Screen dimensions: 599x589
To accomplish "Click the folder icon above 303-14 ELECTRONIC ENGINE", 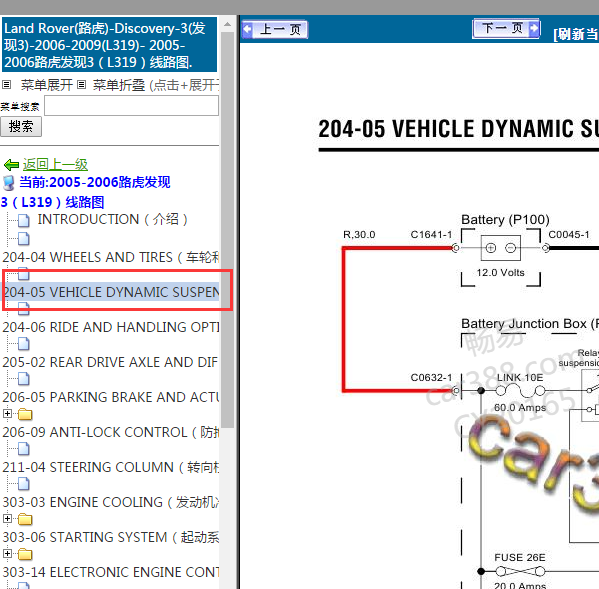I will pos(25,554).
